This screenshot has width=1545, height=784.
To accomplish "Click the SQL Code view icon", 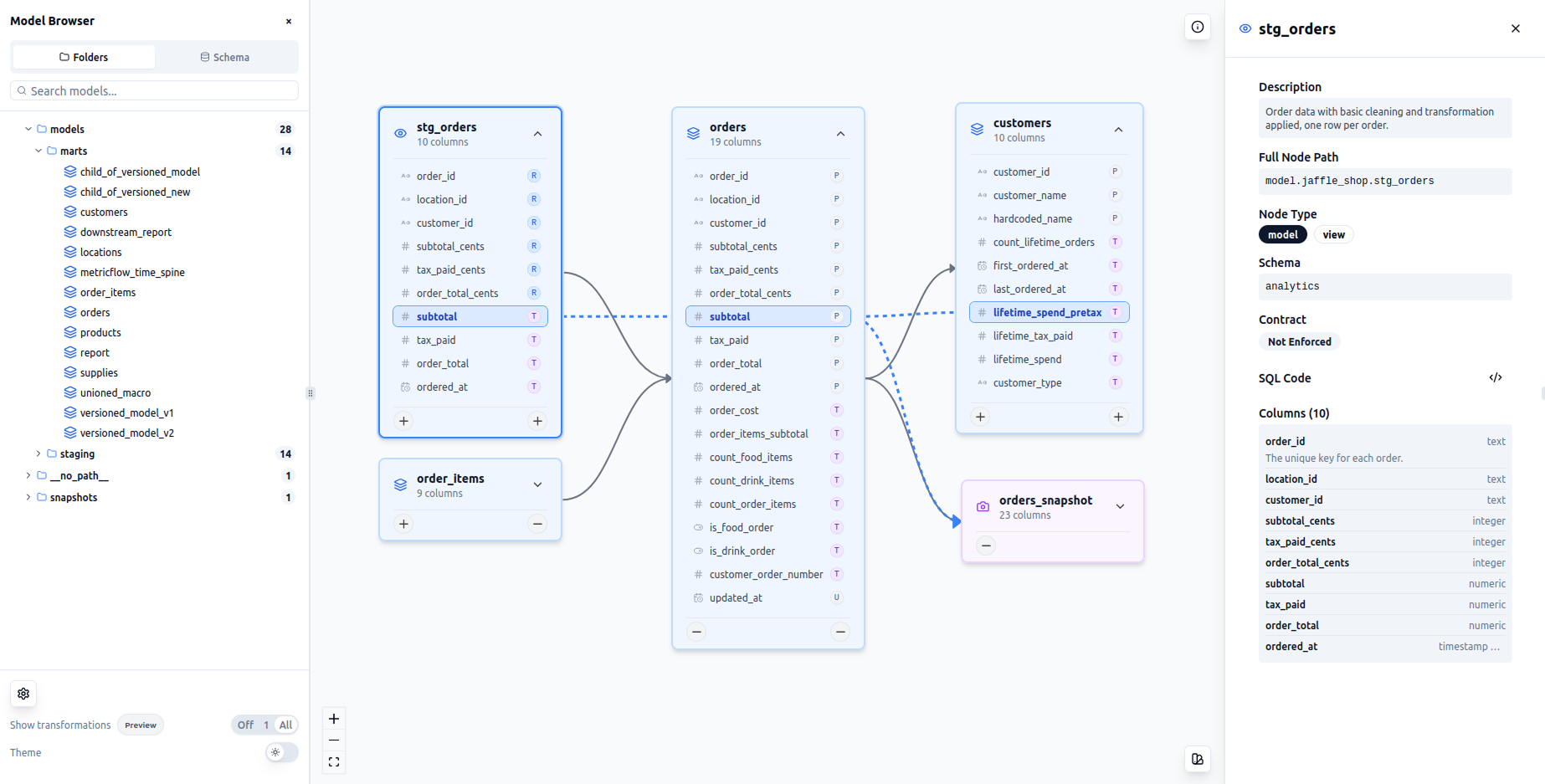I will click(x=1495, y=378).
